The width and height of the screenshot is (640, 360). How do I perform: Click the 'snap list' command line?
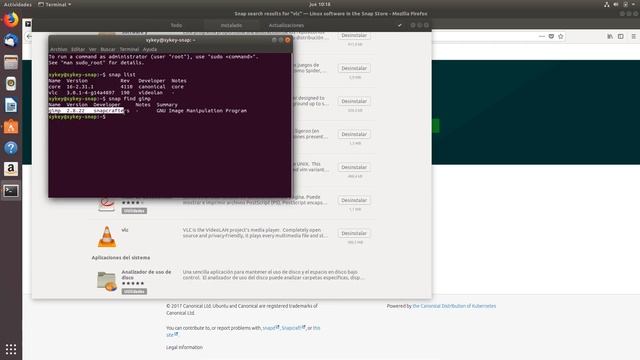tap(122, 75)
